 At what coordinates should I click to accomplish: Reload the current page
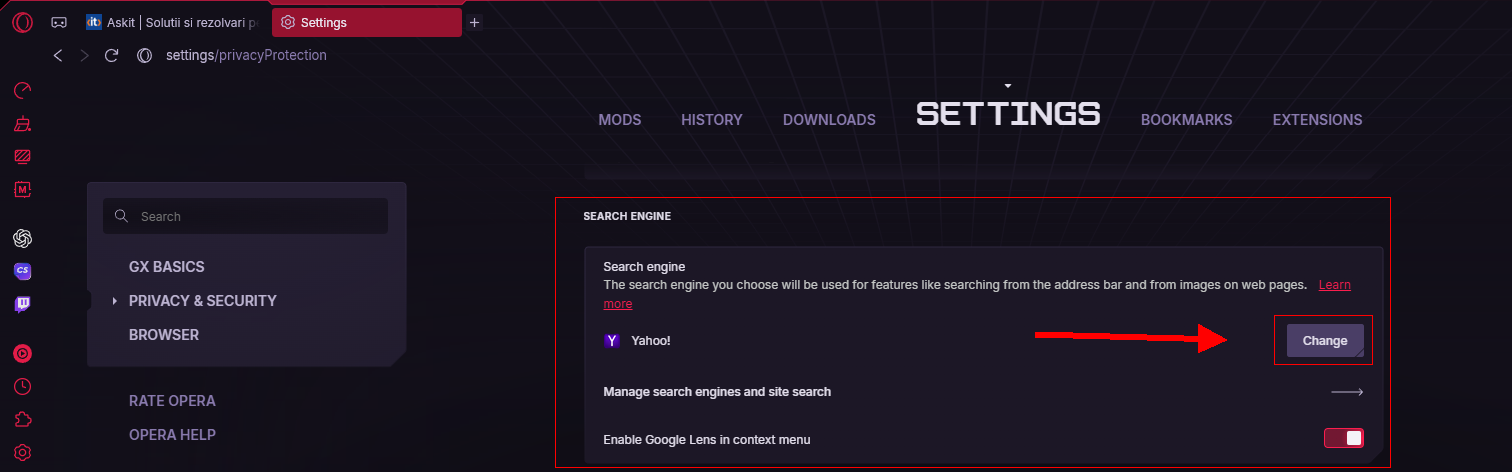click(111, 55)
